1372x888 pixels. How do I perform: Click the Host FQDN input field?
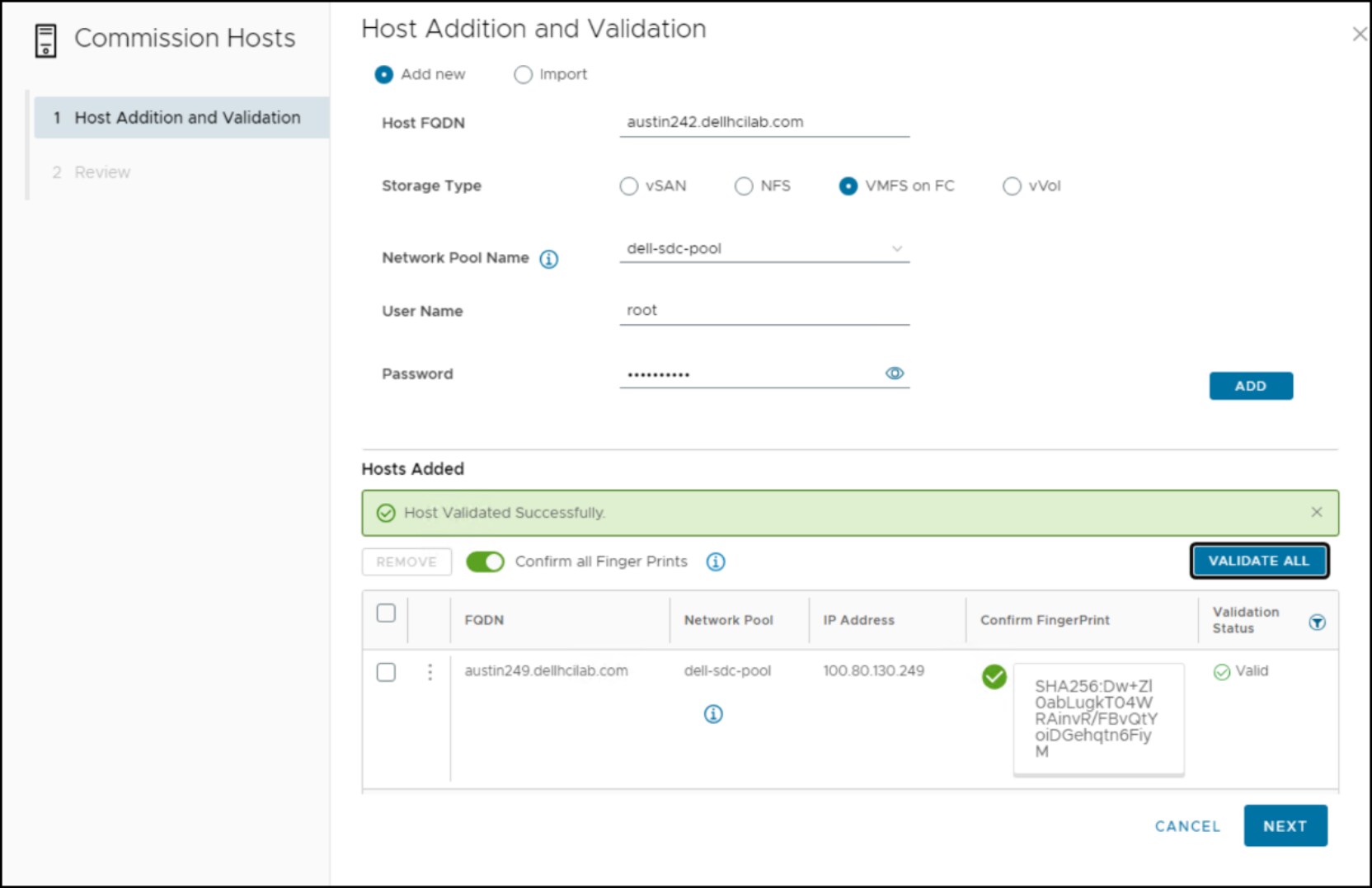coord(764,122)
